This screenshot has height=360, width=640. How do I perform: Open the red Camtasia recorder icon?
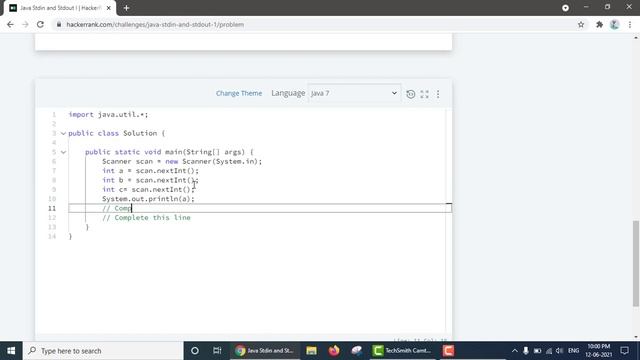[x=448, y=351]
